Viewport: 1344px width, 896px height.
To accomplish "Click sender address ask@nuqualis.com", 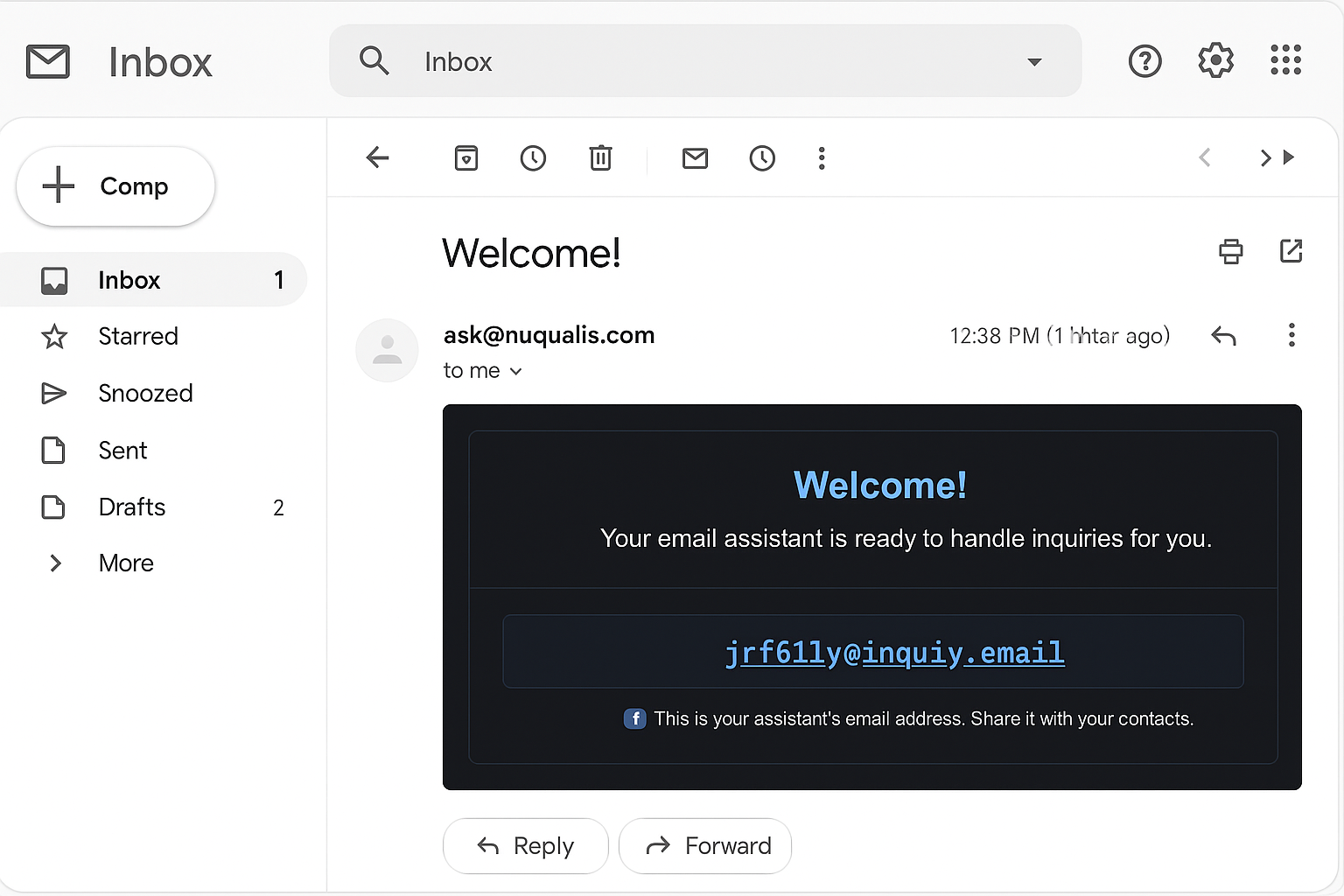I will [549, 335].
